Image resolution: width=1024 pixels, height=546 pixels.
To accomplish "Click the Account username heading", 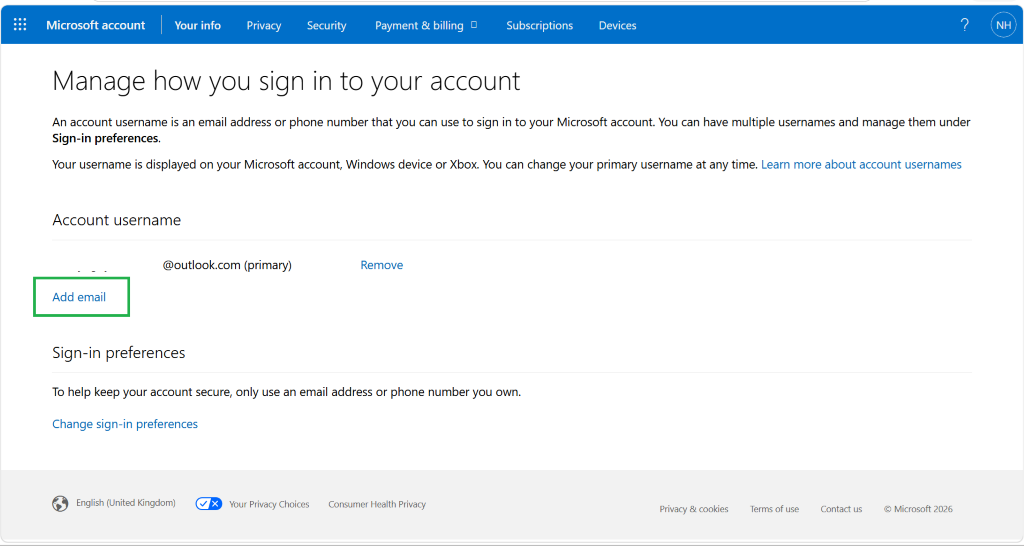I will coord(116,220).
